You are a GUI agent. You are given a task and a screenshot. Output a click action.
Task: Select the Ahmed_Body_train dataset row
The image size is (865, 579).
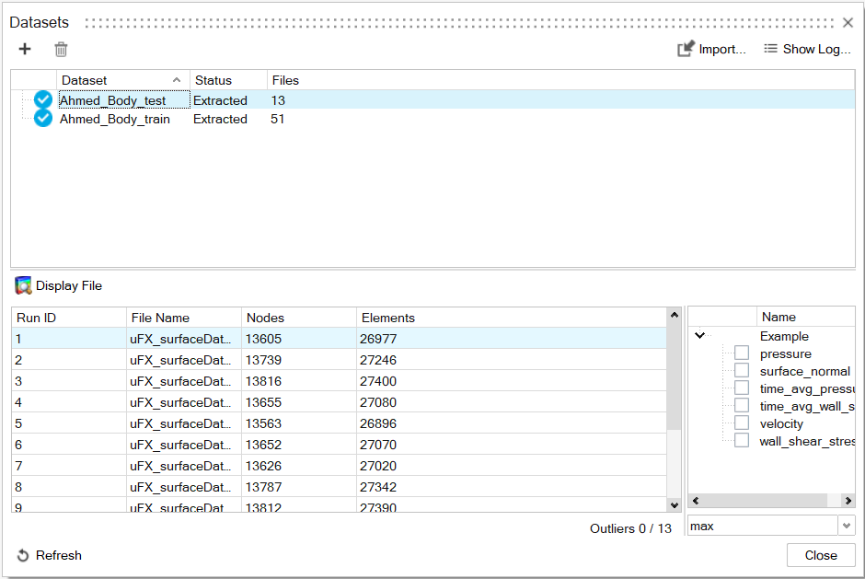click(x=115, y=119)
